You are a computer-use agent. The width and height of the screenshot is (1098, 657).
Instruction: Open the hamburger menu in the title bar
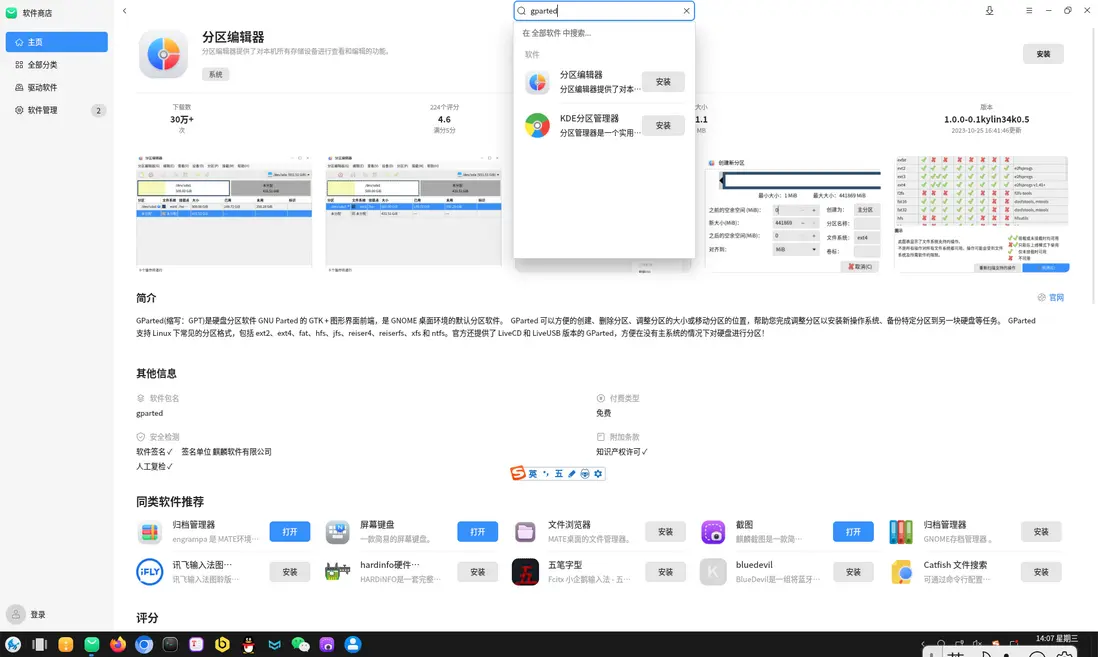coord(1029,11)
